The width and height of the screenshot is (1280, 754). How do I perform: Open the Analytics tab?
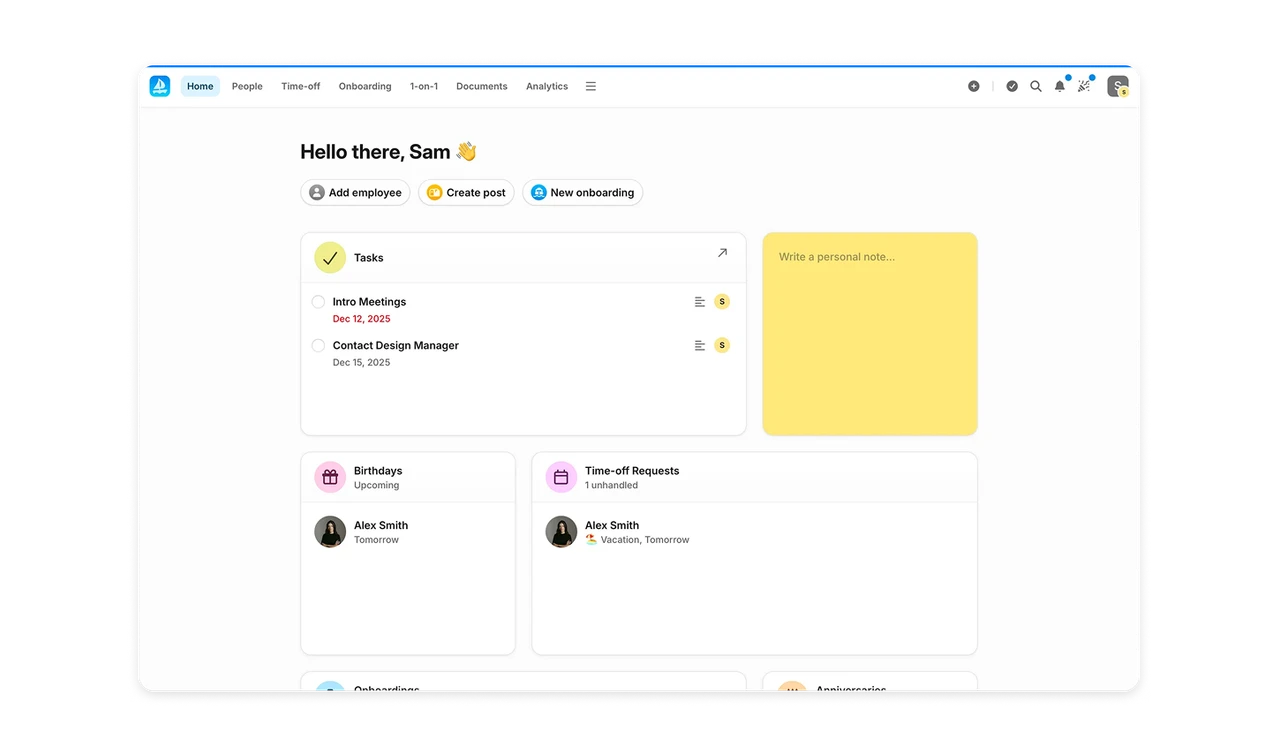pyautogui.click(x=546, y=86)
